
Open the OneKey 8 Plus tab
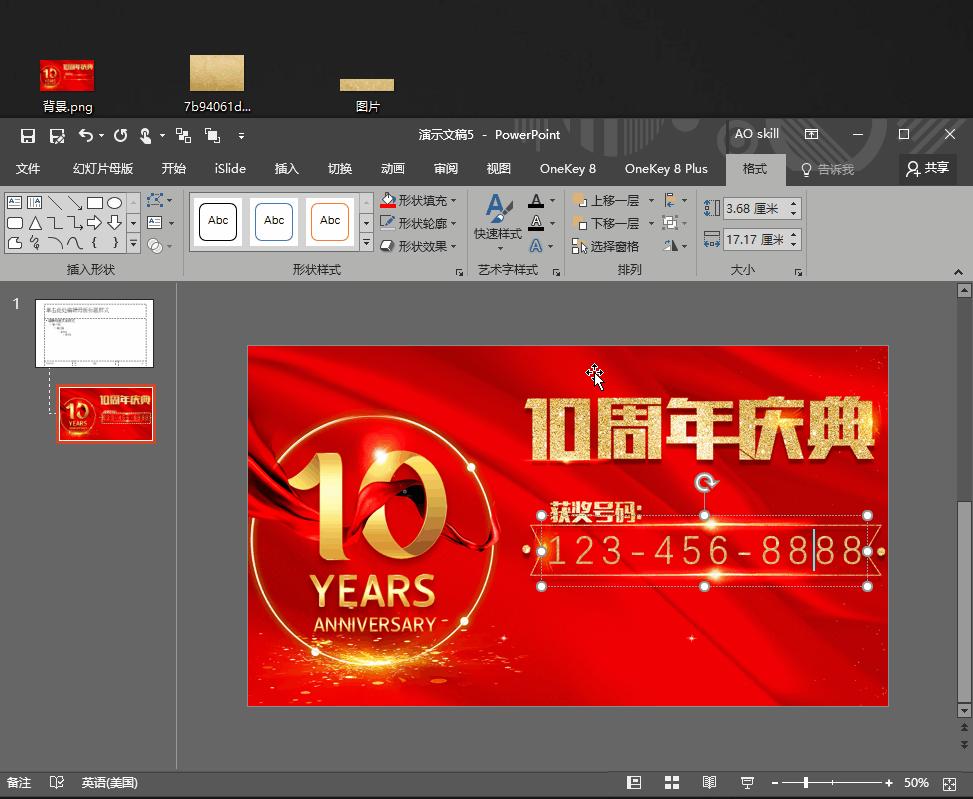[666, 168]
